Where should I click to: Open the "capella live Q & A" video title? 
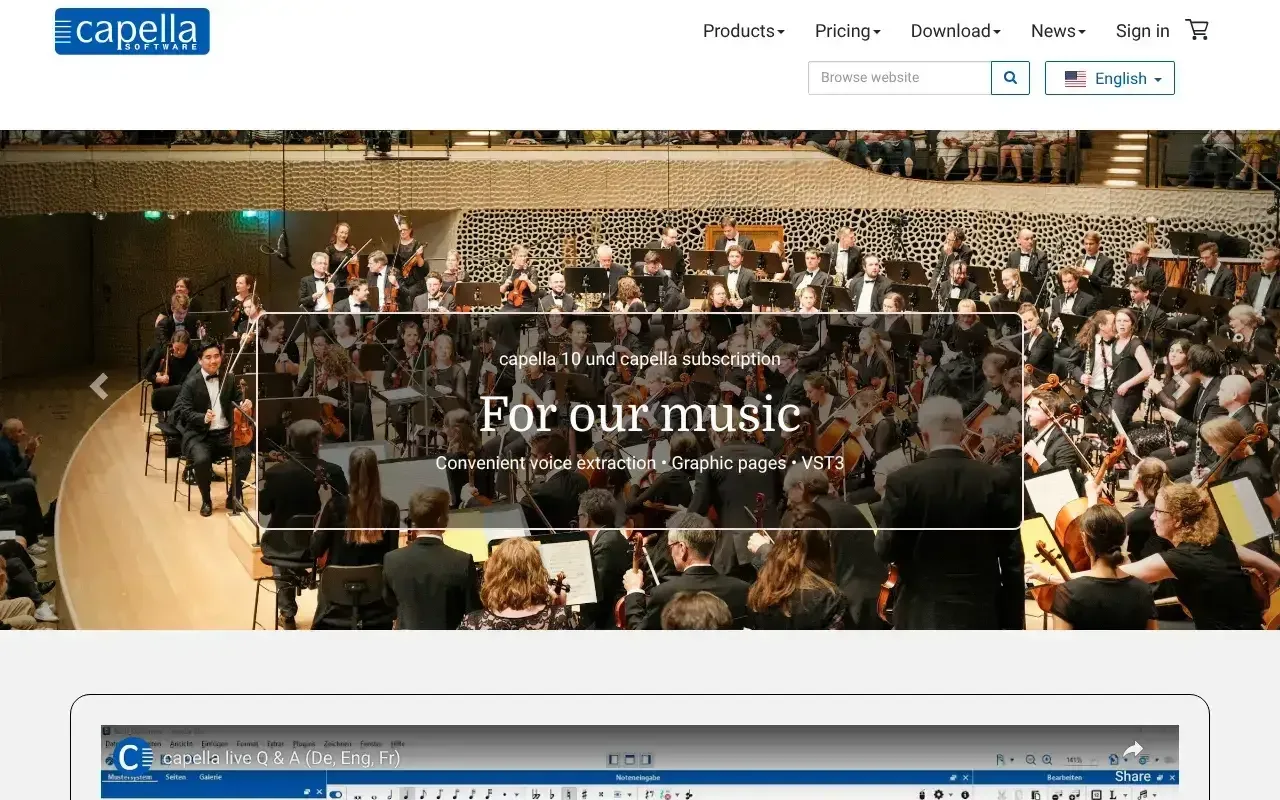click(x=281, y=758)
